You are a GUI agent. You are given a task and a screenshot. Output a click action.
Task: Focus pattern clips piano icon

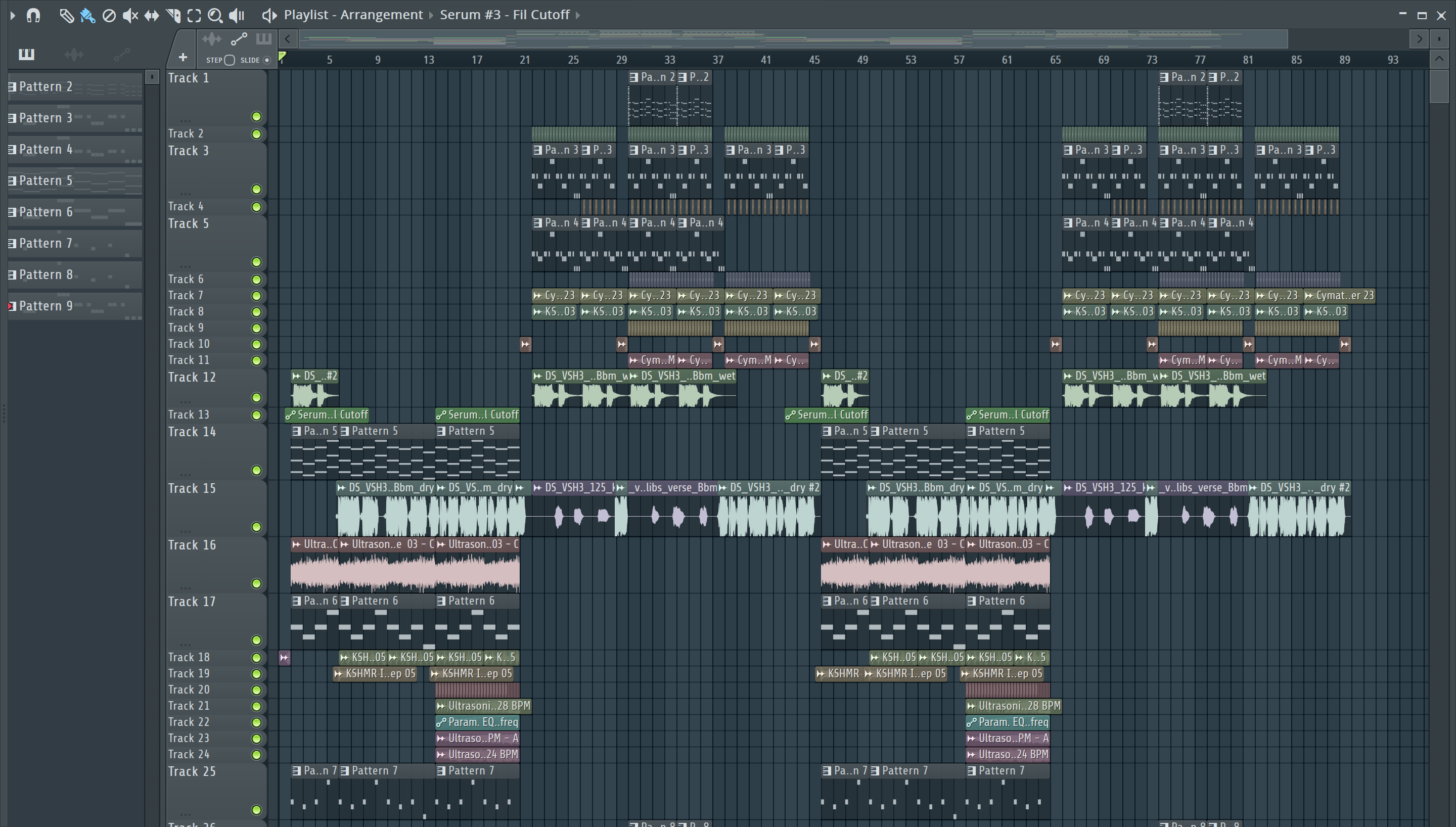tap(263, 38)
